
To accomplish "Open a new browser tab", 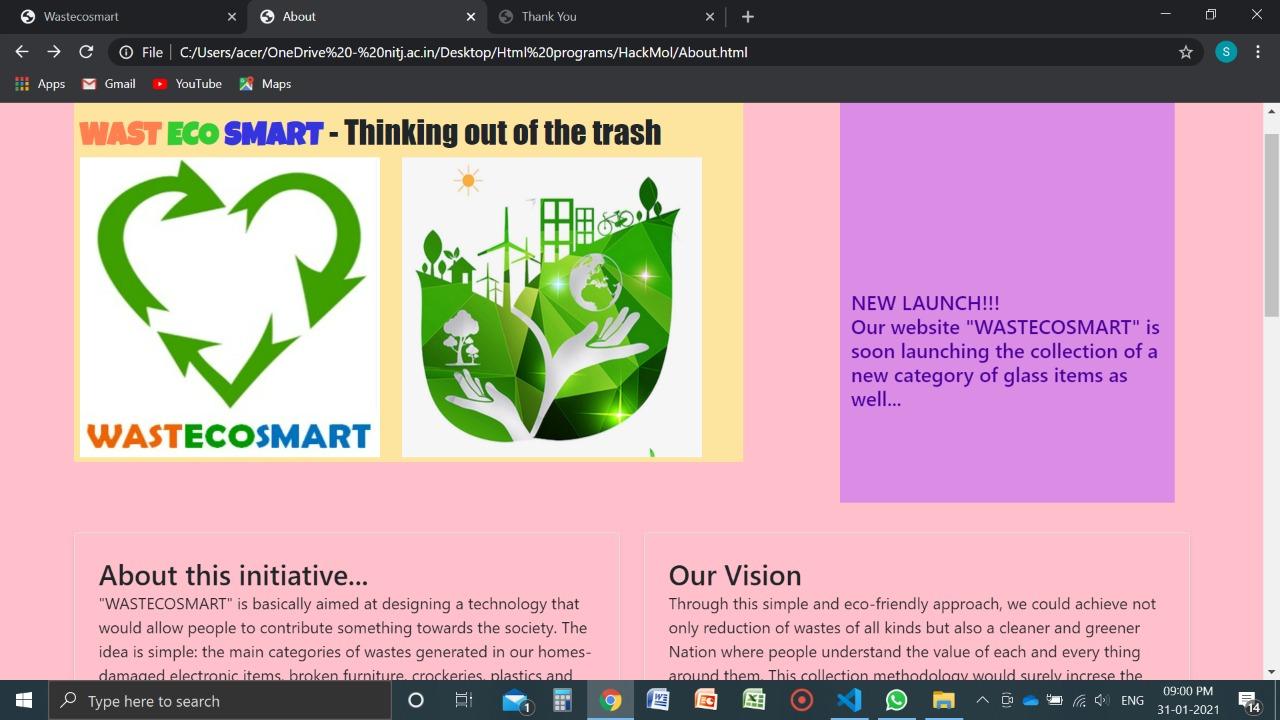I will click(x=748, y=16).
